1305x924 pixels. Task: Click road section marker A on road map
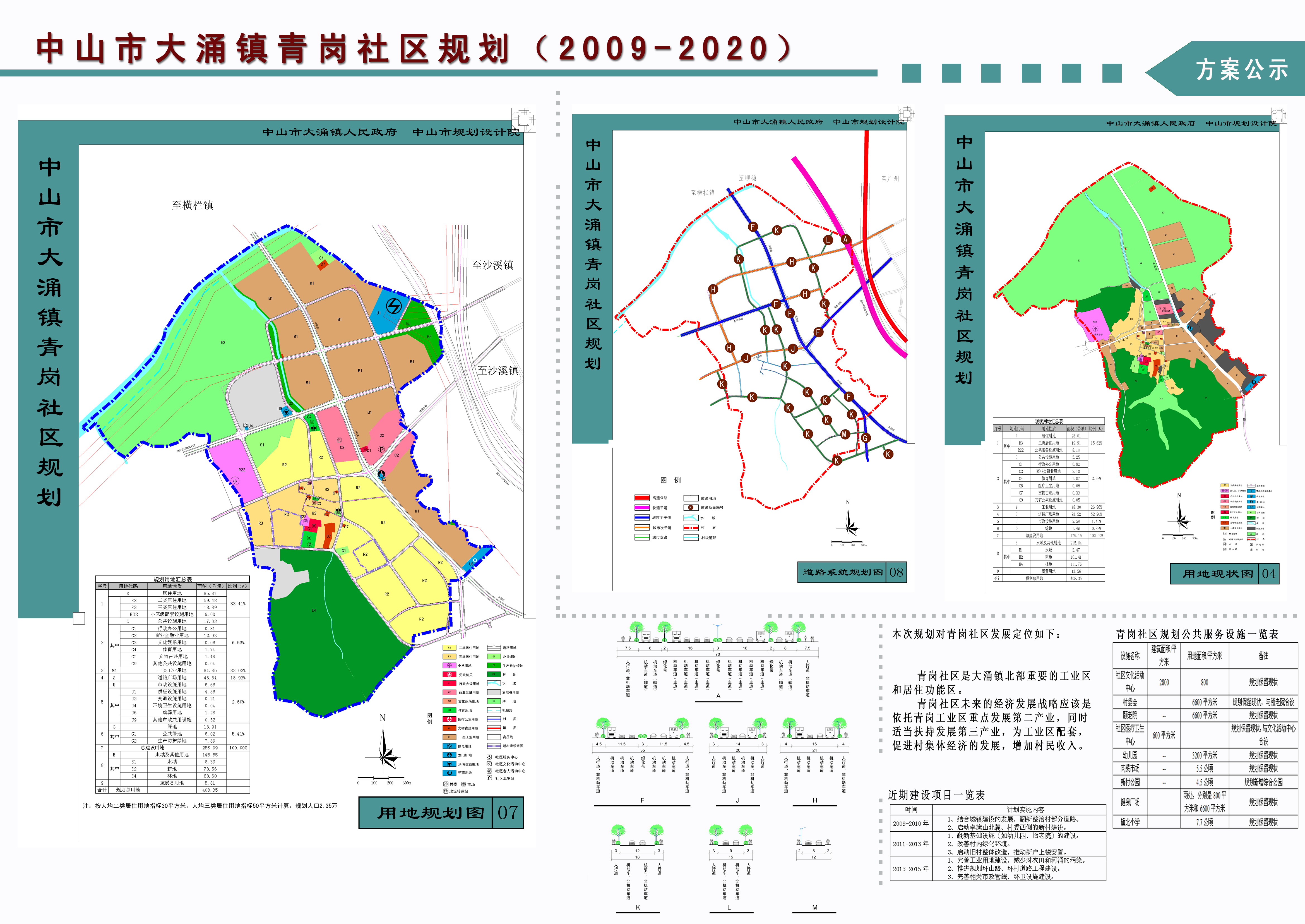[846, 239]
